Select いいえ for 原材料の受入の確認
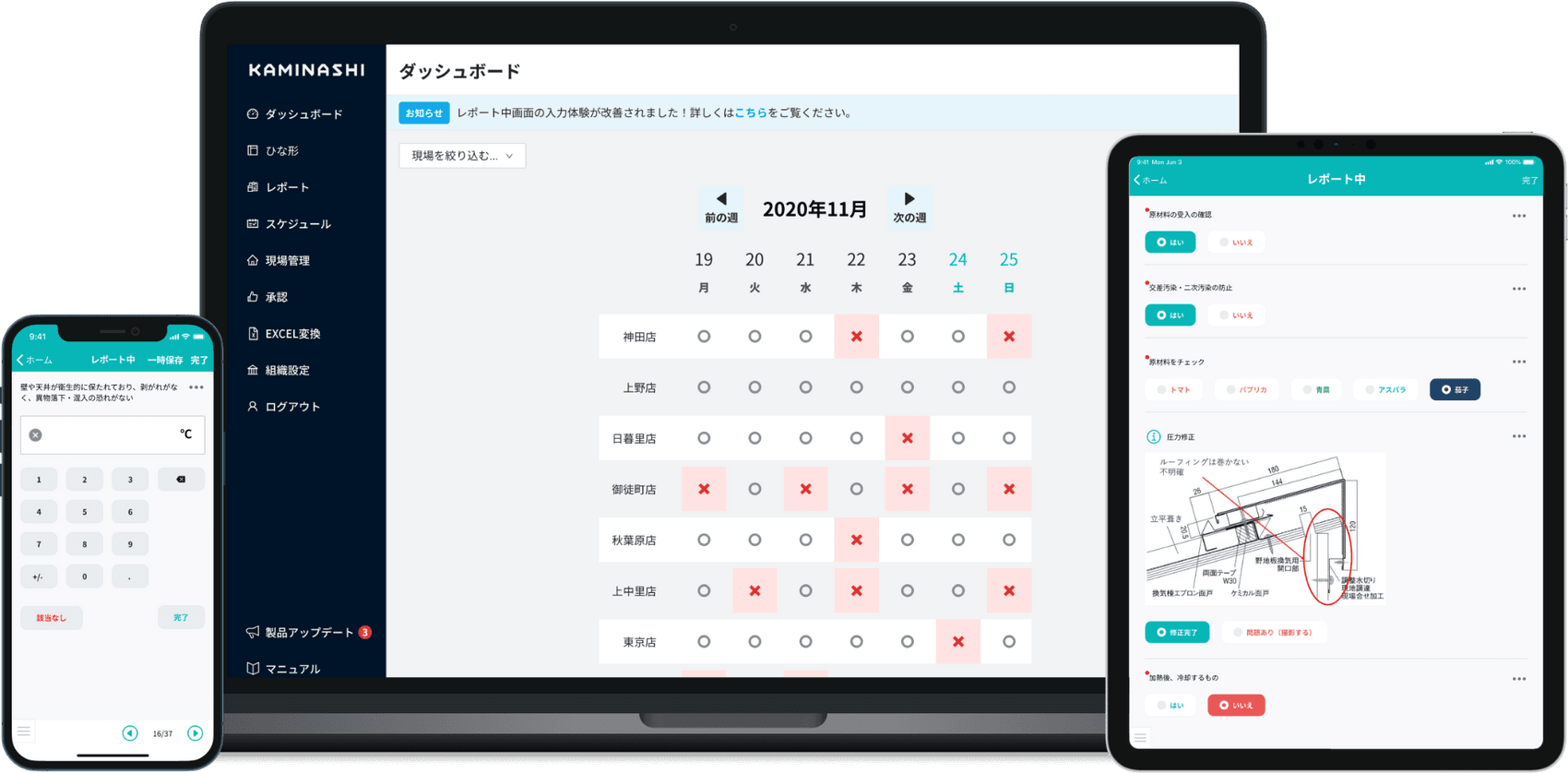This screenshot has width=1568, height=773. click(x=1236, y=243)
